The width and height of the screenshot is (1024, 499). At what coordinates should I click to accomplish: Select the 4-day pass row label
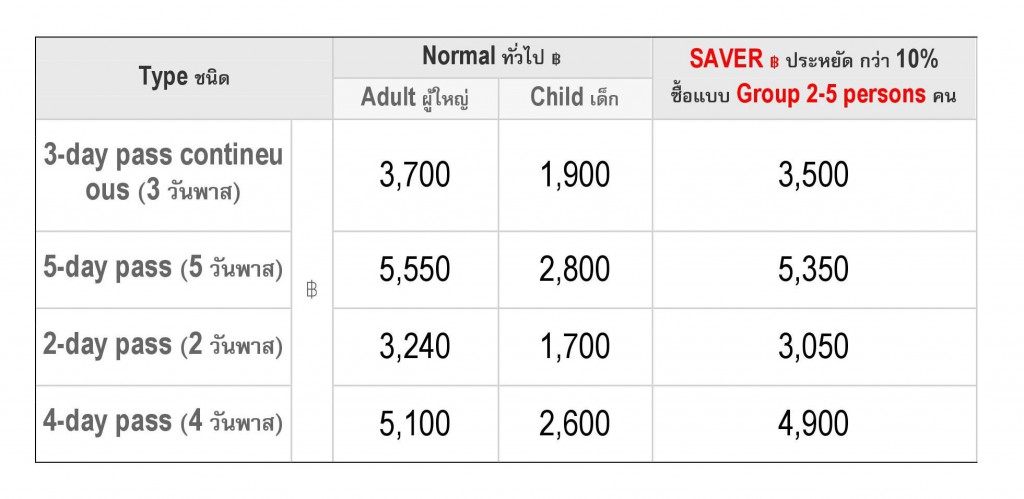163,424
